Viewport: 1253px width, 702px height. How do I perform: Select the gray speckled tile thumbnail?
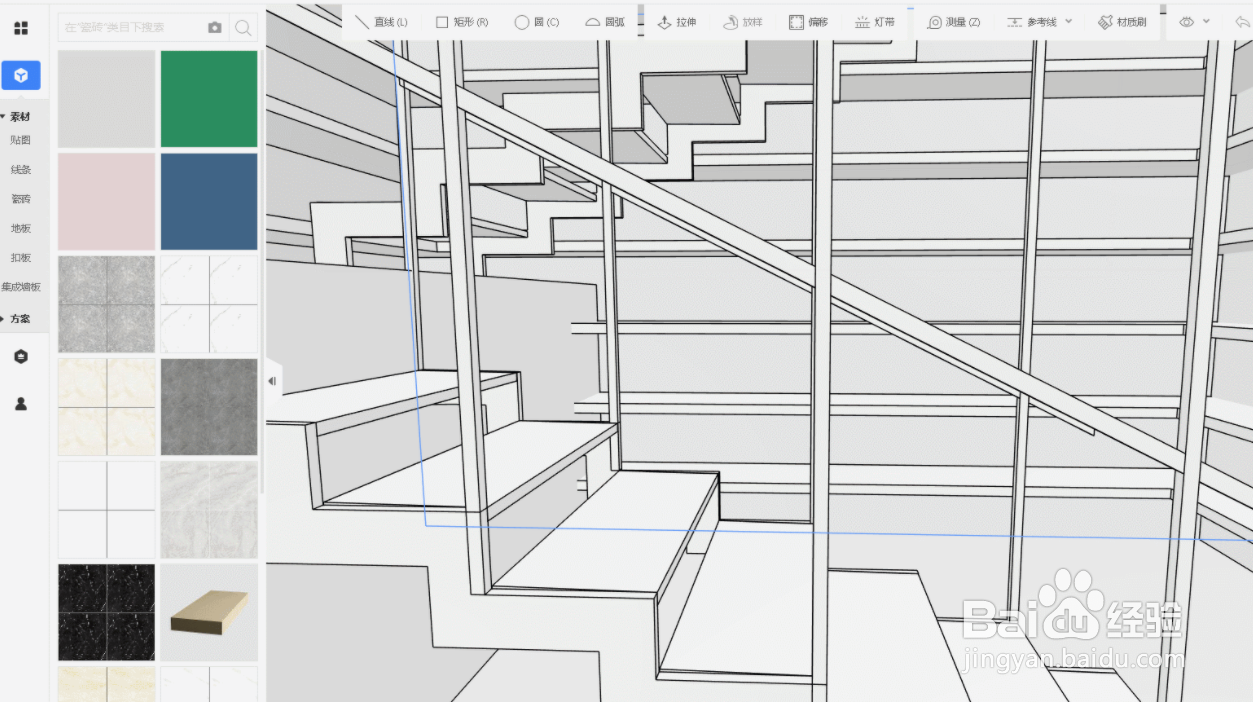[x=107, y=304]
